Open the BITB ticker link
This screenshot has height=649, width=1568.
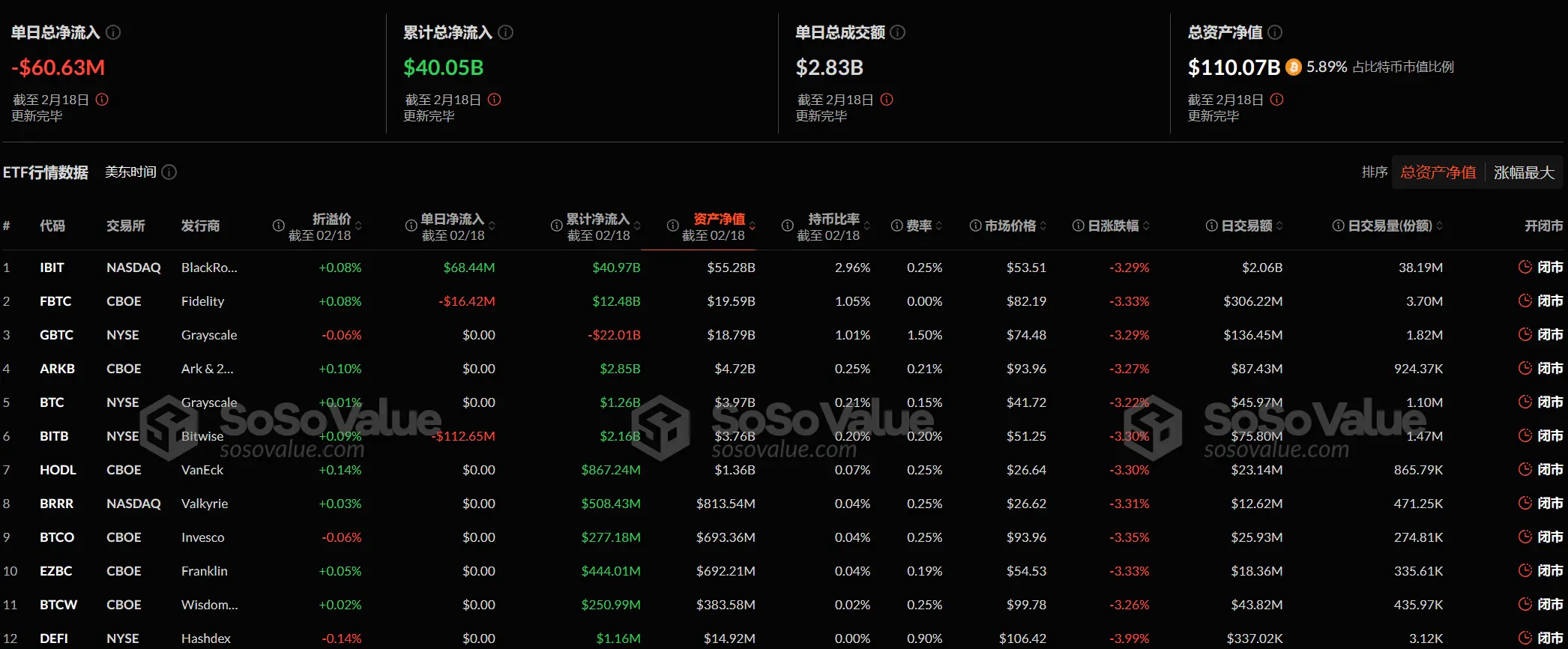(54, 436)
